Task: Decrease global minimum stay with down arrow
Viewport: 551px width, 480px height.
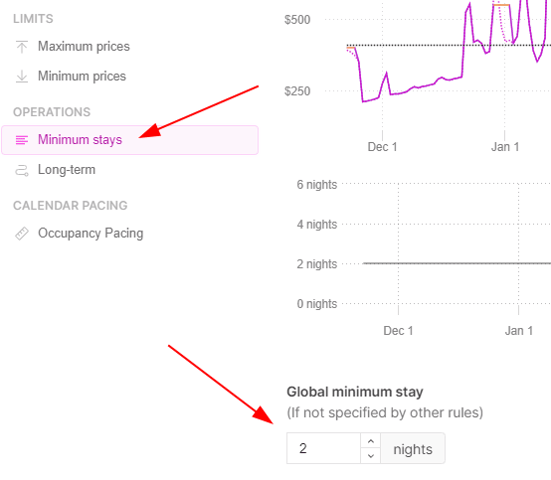Action: point(371,456)
